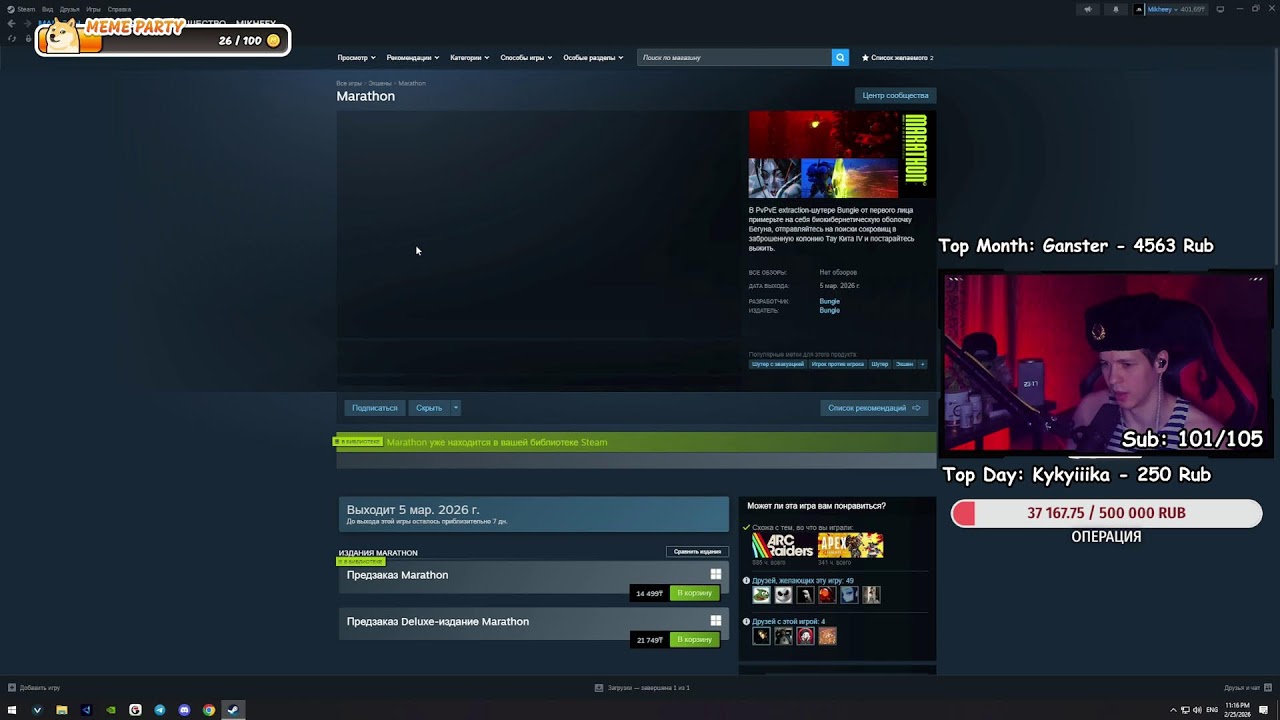The width and height of the screenshot is (1280, 720).
Task: Open the Справка menu
Action: point(119,9)
